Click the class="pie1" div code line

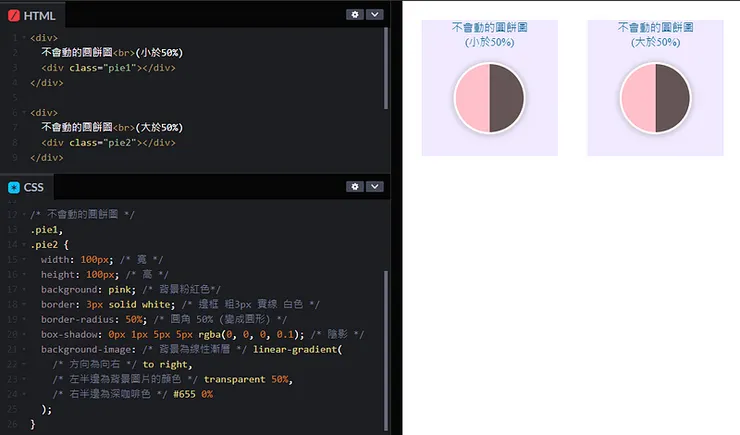pos(108,68)
